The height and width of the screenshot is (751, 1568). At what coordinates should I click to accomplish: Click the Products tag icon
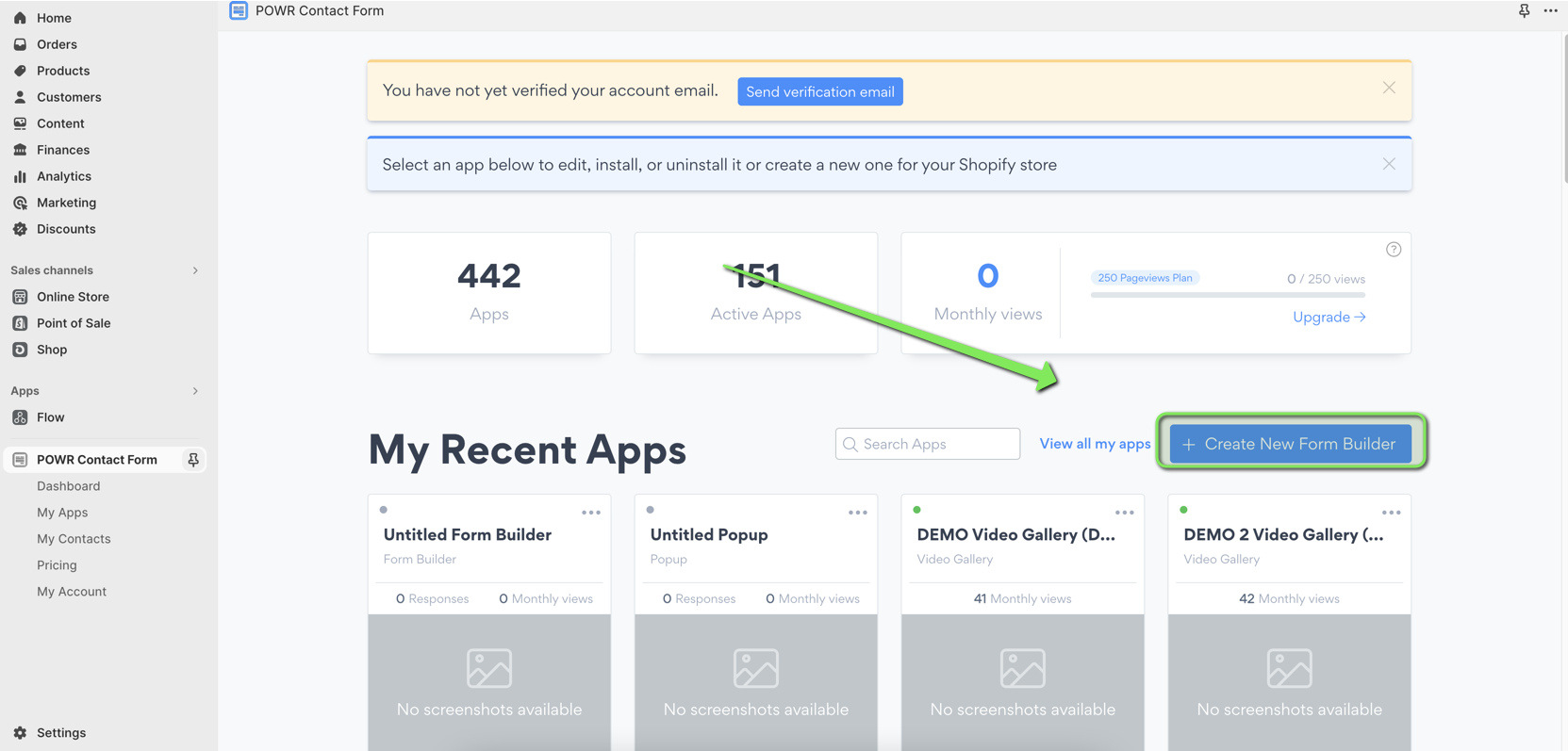click(20, 71)
